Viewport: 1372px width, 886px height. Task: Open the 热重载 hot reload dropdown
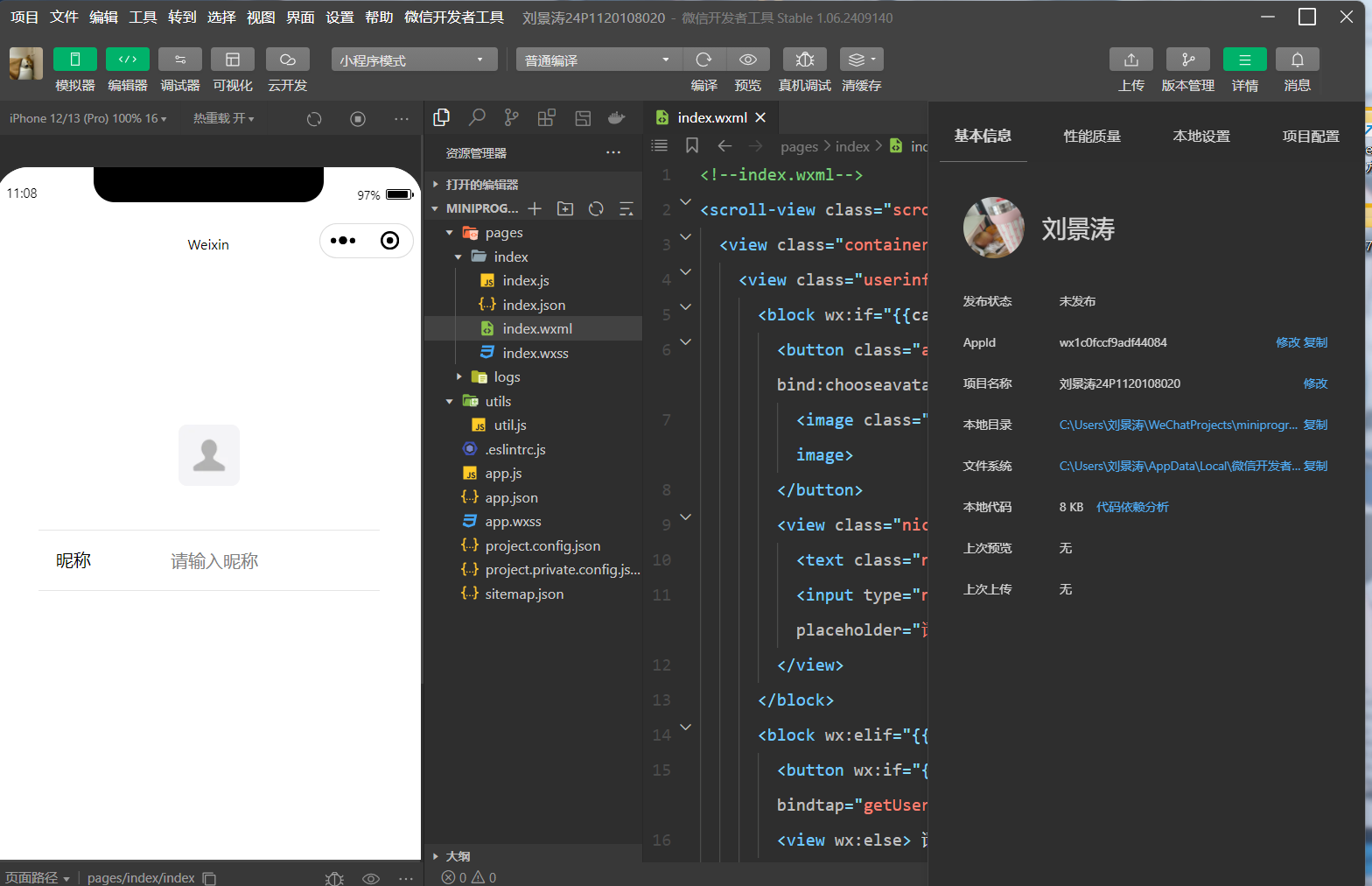(x=223, y=118)
